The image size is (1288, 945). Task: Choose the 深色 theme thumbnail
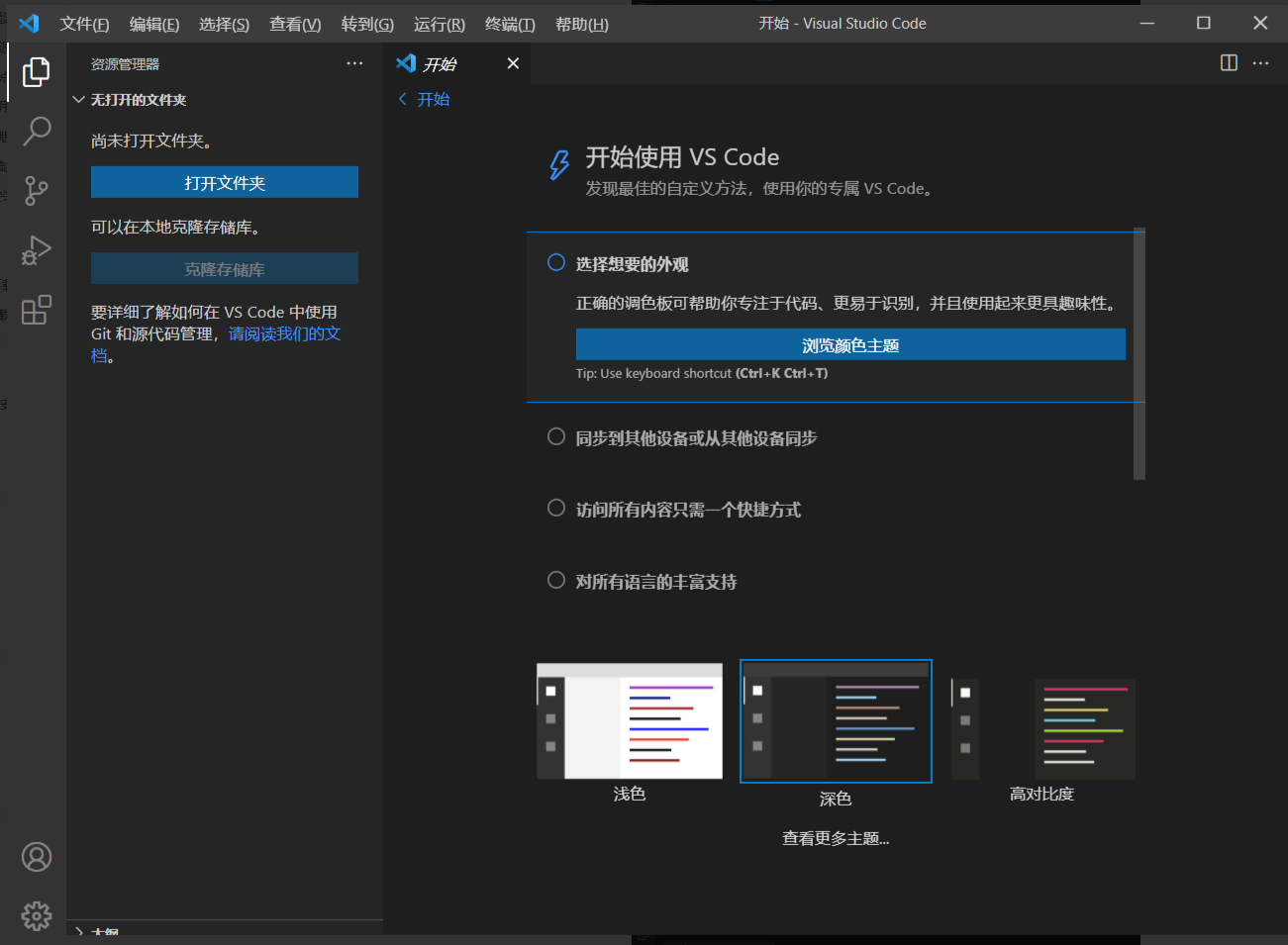pos(836,721)
